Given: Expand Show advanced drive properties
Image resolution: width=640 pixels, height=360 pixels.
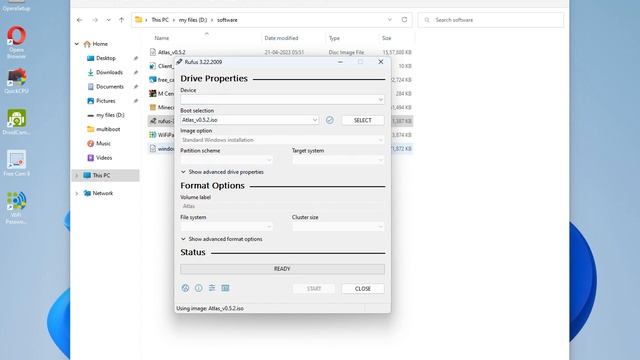Looking at the screenshot, I should 222,172.
